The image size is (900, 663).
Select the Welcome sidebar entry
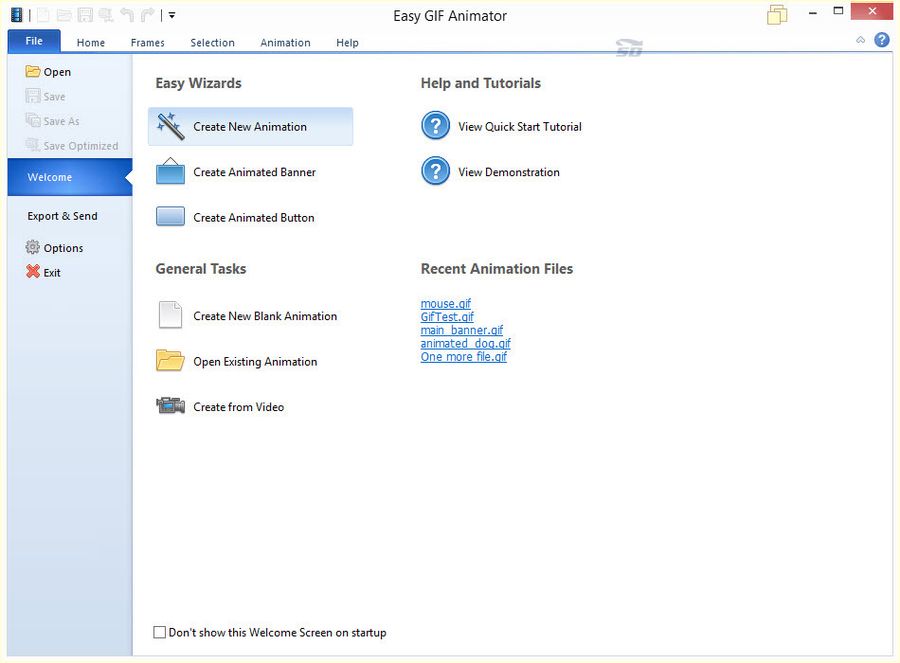pos(70,177)
